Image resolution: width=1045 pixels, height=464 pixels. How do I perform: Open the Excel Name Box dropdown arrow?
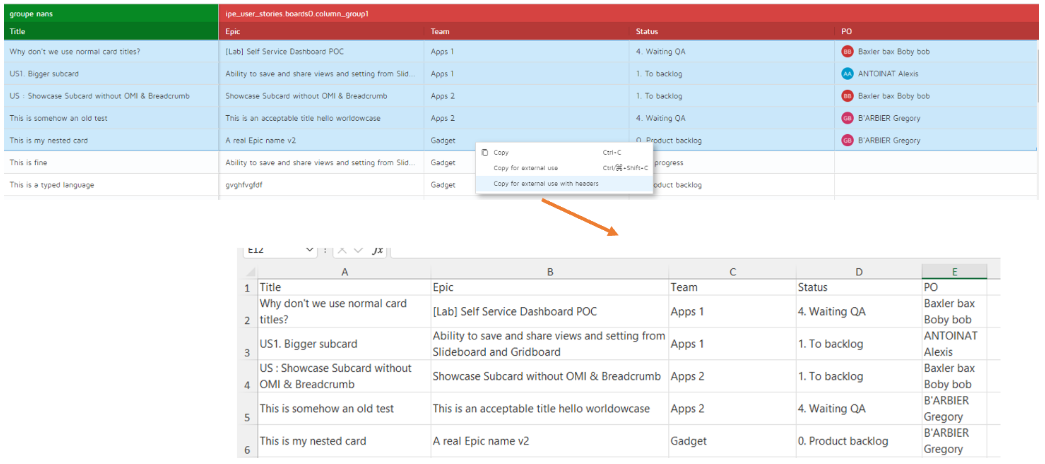pyautogui.click(x=310, y=250)
